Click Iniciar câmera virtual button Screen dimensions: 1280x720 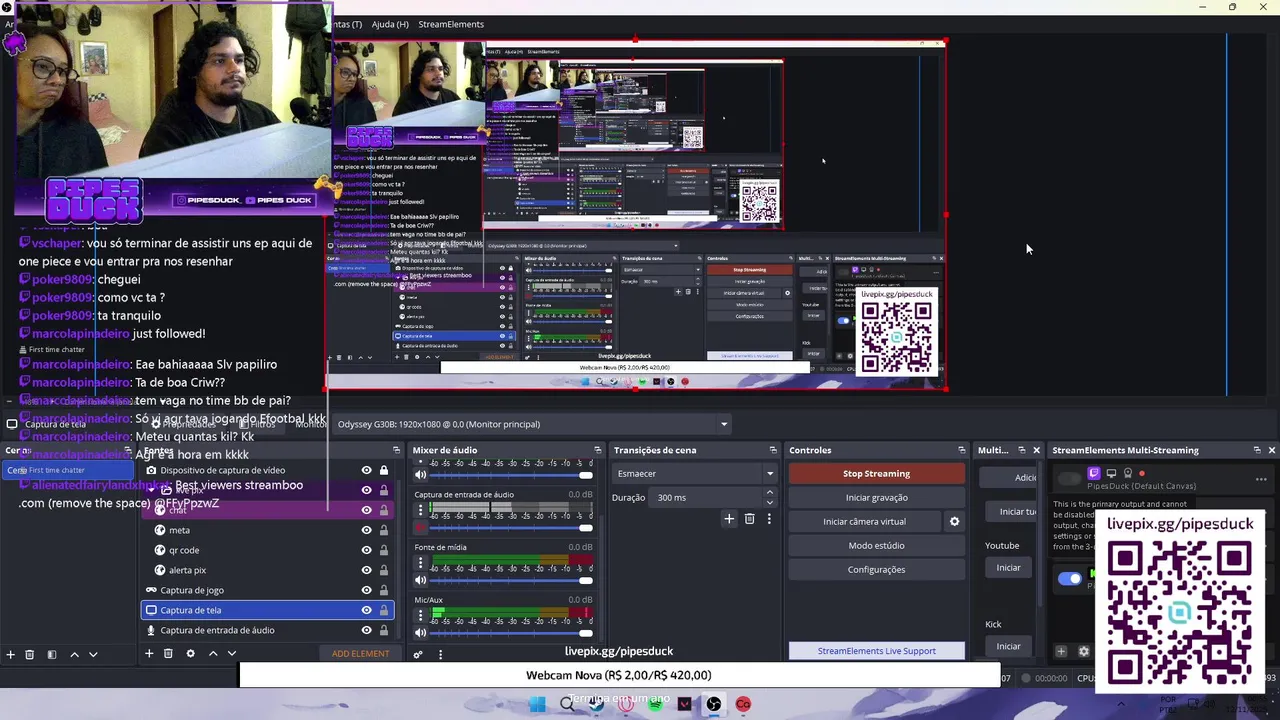(864, 522)
